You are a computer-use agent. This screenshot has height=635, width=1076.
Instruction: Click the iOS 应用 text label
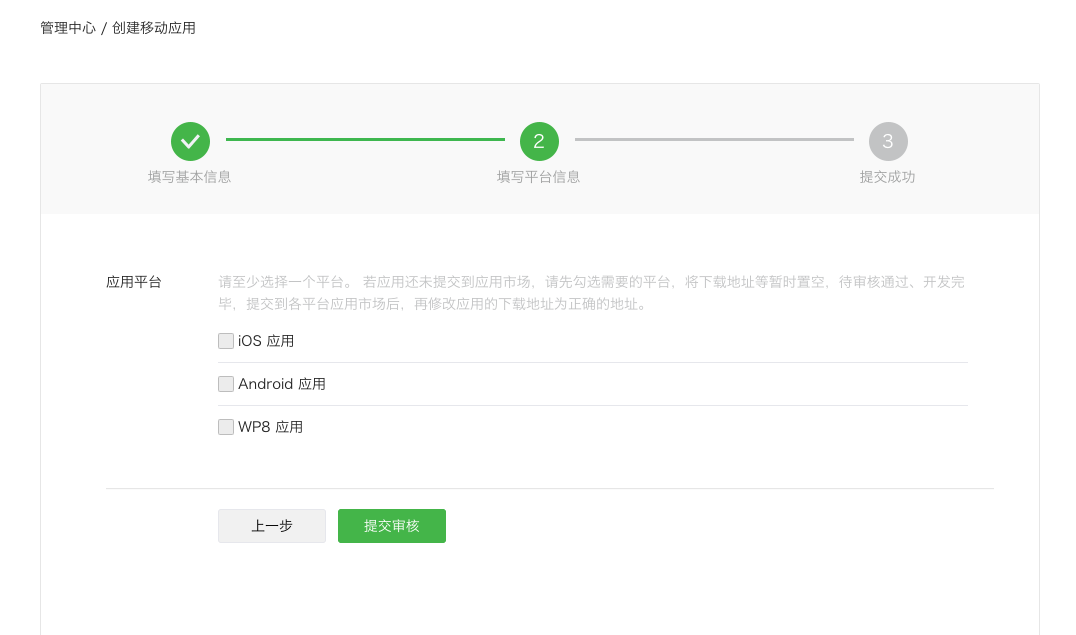pyautogui.click(x=266, y=340)
